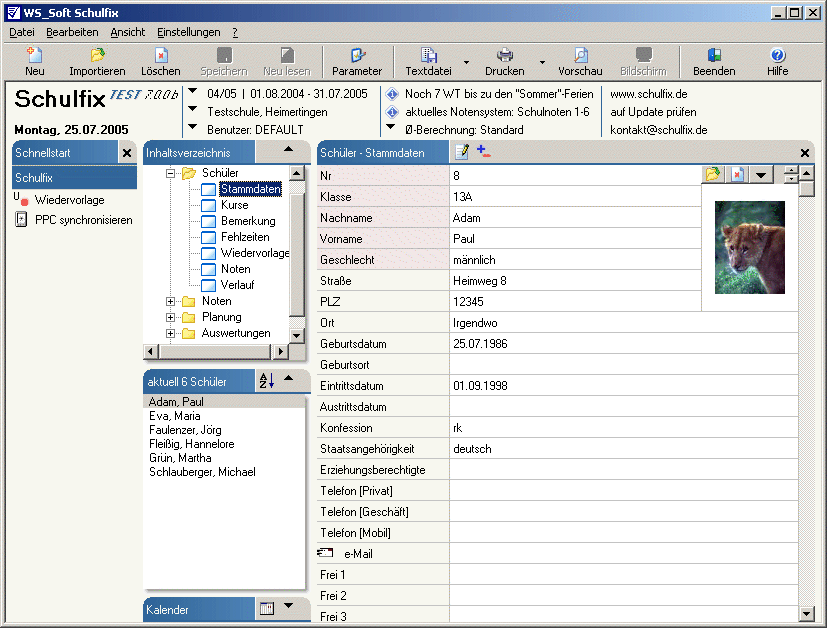
Task: Open the Ø-Berechnung dropdown arrow
Action: (391, 127)
